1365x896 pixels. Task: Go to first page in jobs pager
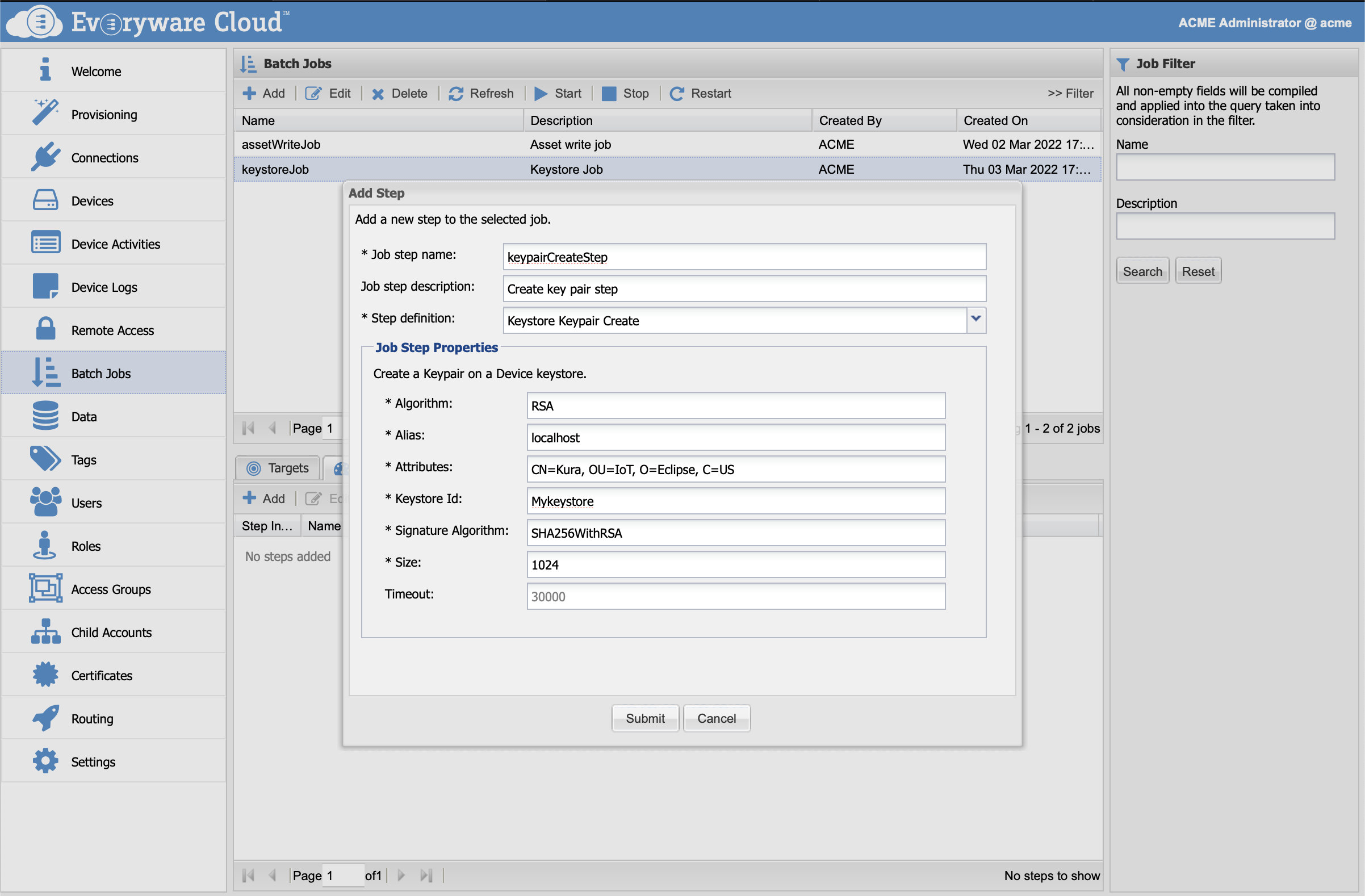pyautogui.click(x=248, y=428)
